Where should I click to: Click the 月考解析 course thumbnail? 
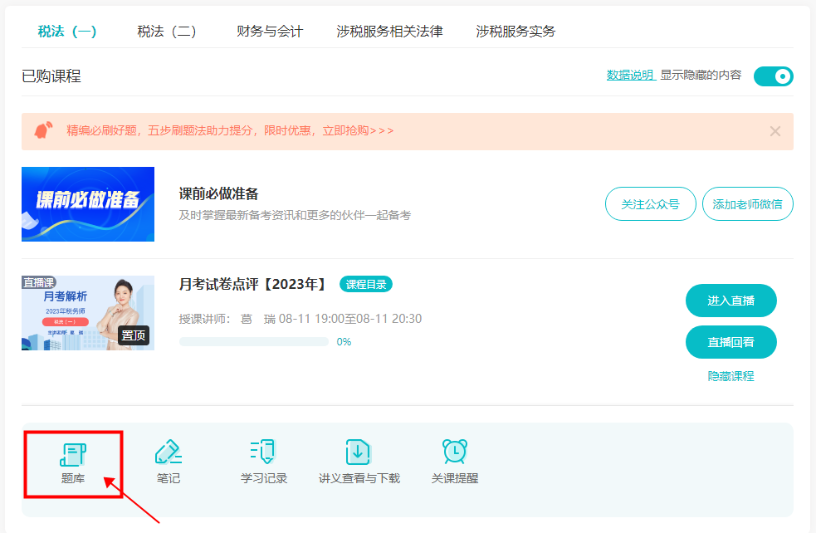pos(88,313)
